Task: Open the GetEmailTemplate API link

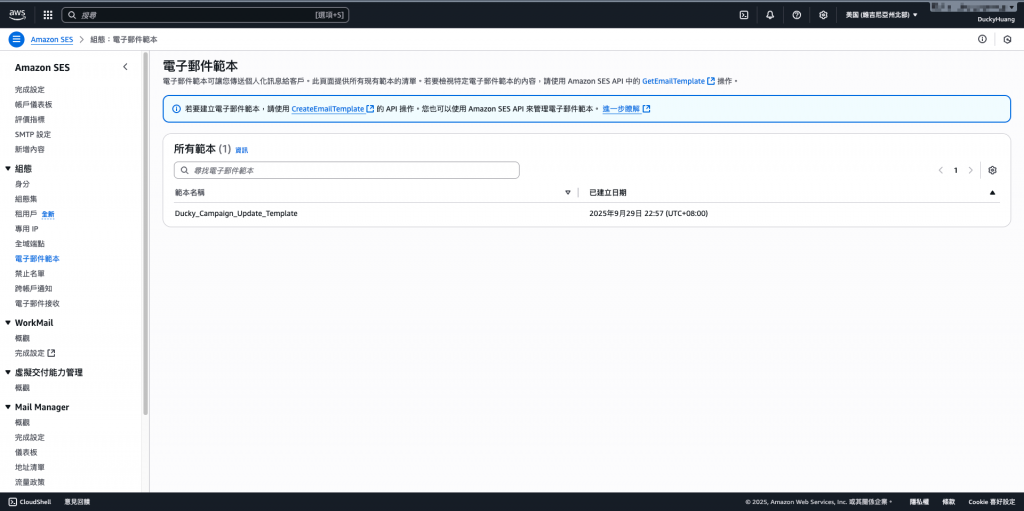Action: [679, 81]
